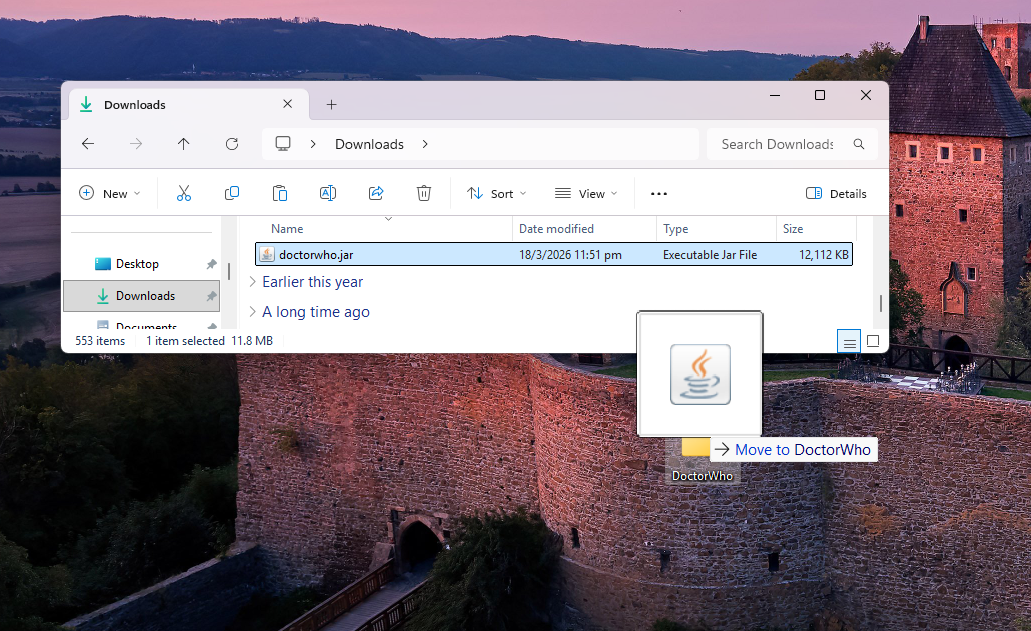Open the See more three-dots menu
The height and width of the screenshot is (631, 1031).
(x=658, y=193)
